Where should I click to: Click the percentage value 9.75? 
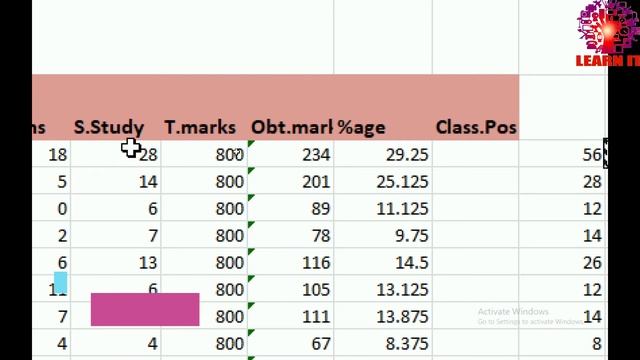point(383,235)
